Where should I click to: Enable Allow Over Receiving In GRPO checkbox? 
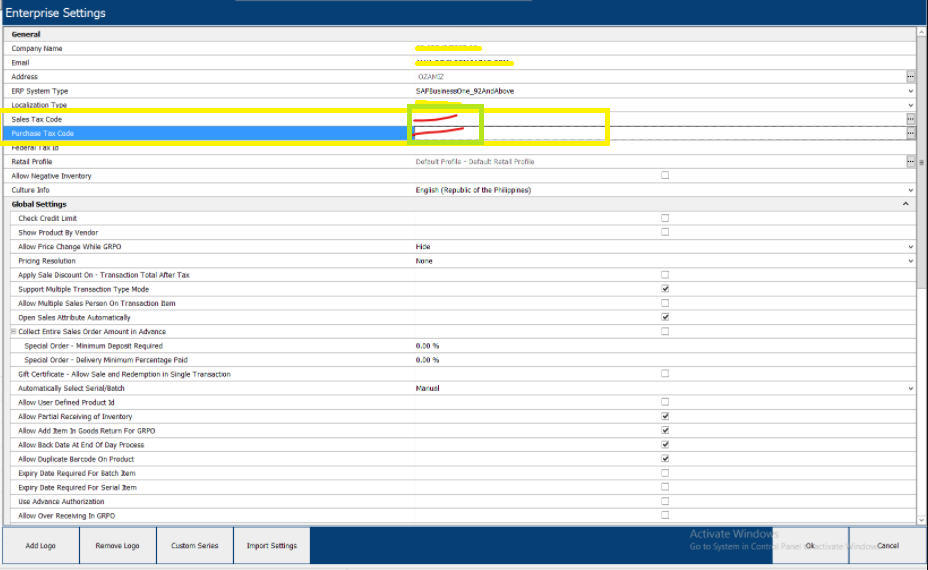(665, 516)
